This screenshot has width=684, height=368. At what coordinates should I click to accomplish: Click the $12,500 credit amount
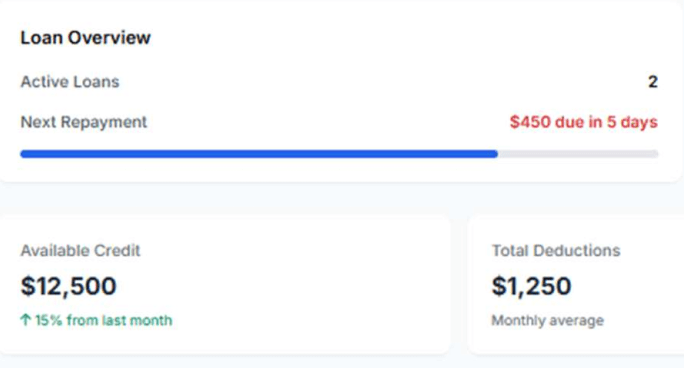pos(68,286)
